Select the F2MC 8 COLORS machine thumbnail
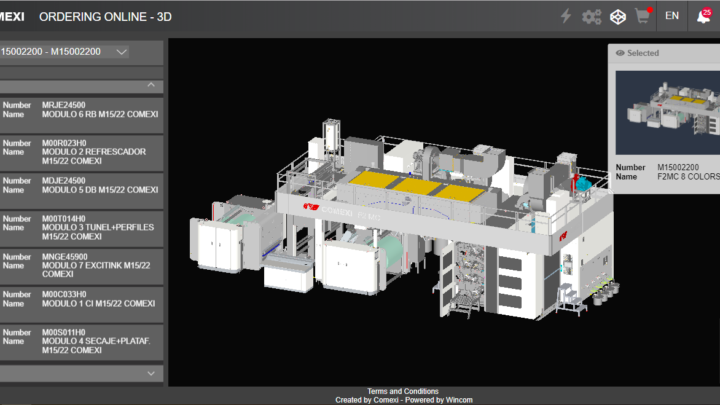720x405 pixels. (667, 113)
